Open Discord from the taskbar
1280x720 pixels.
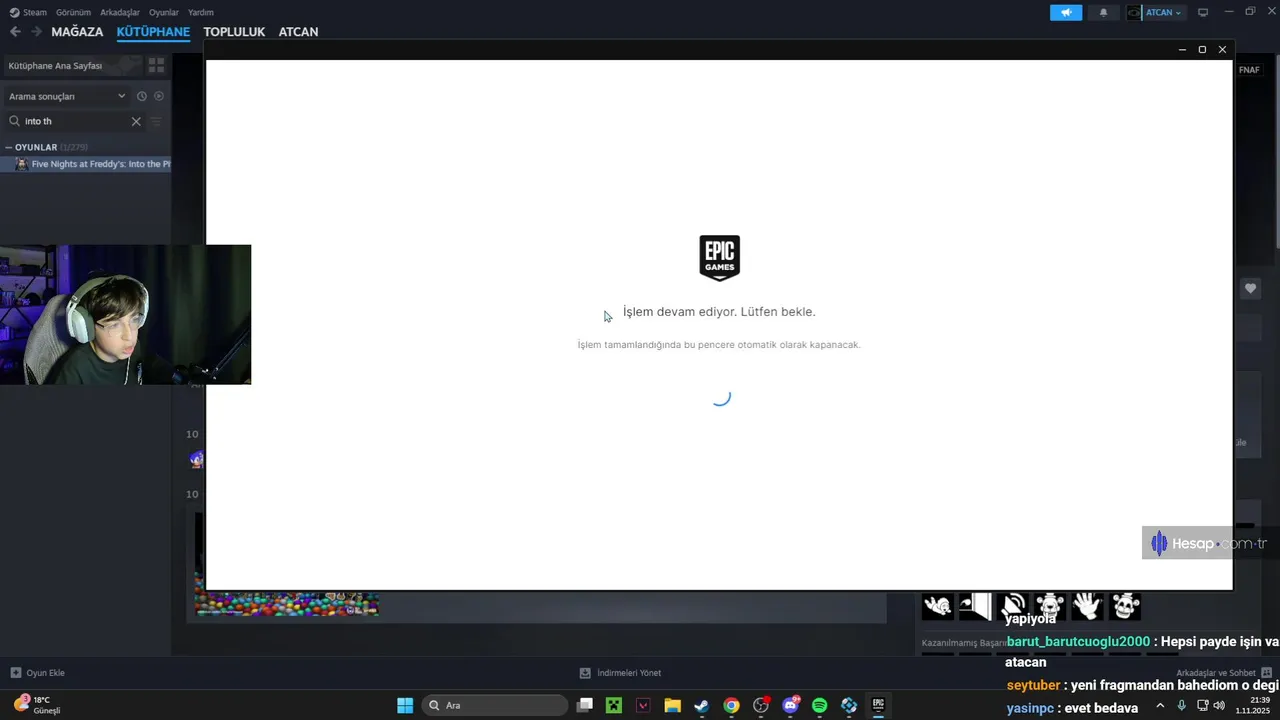790,705
